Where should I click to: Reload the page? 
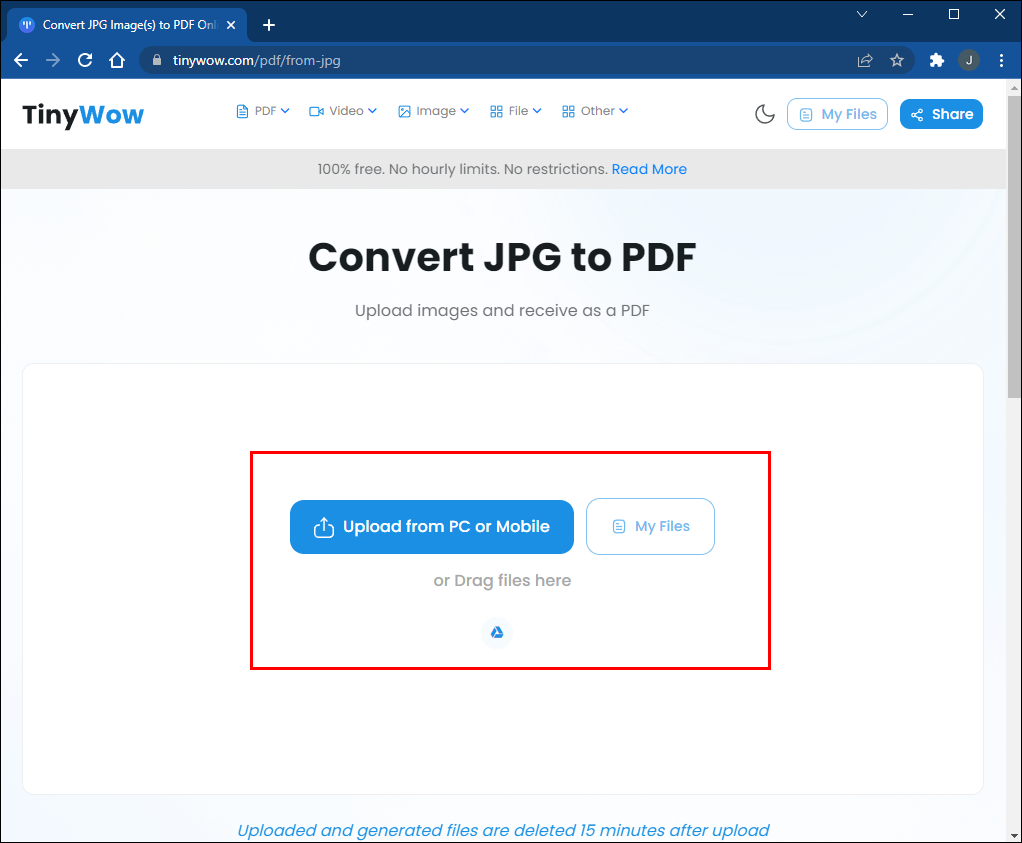pos(85,61)
